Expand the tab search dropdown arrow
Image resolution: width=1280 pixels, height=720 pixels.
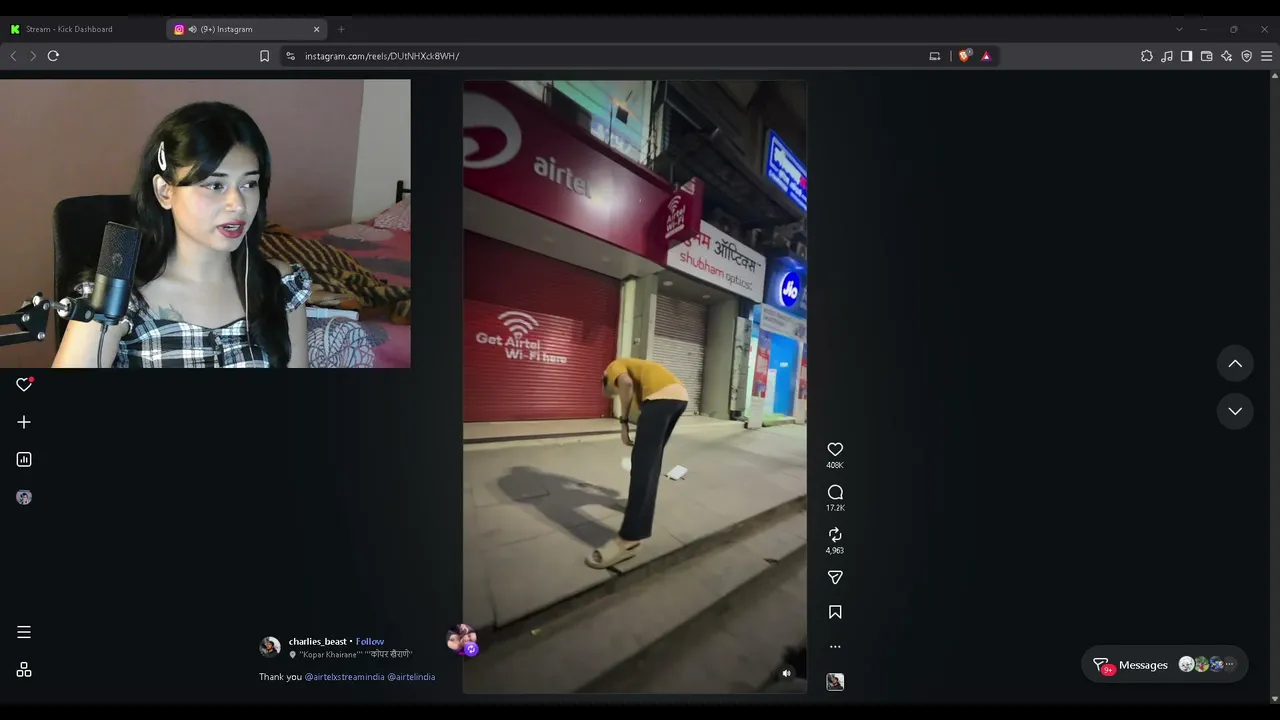pos(1179,29)
